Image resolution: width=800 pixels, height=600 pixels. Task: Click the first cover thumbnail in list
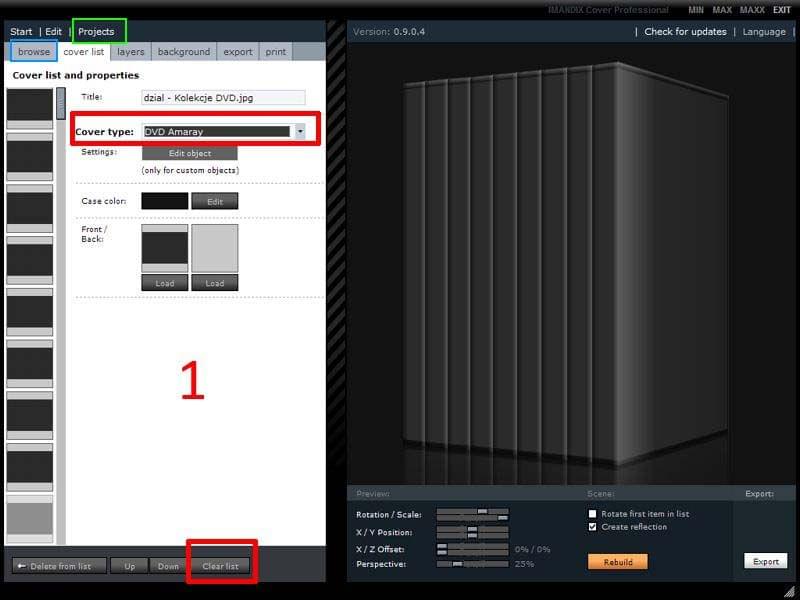pyautogui.click(x=30, y=108)
